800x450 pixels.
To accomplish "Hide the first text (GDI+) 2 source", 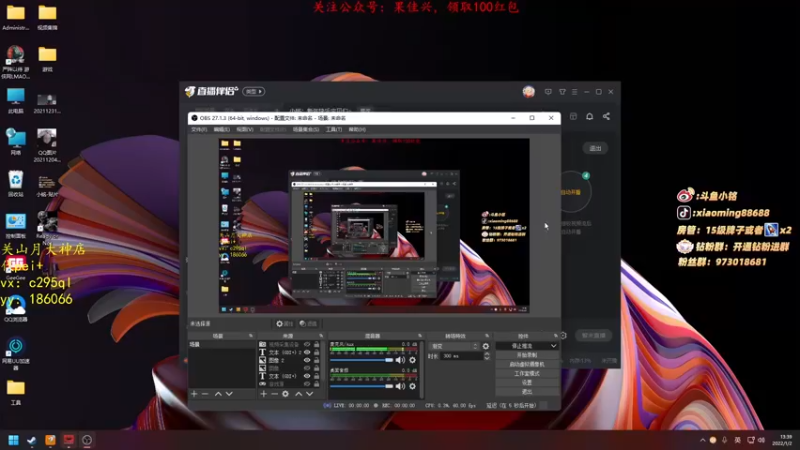I will pos(307,352).
